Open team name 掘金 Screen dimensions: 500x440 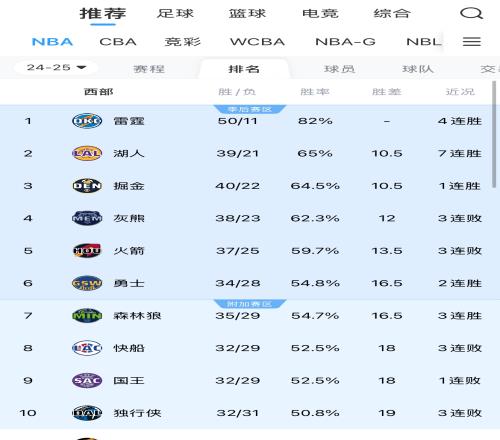click(x=129, y=186)
